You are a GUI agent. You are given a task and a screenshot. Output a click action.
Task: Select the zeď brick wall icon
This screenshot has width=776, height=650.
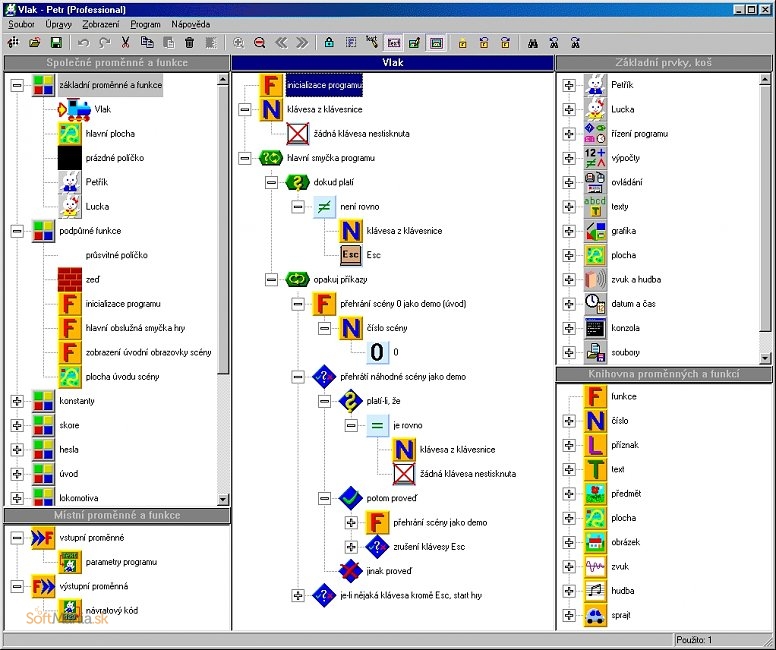point(70,279)
